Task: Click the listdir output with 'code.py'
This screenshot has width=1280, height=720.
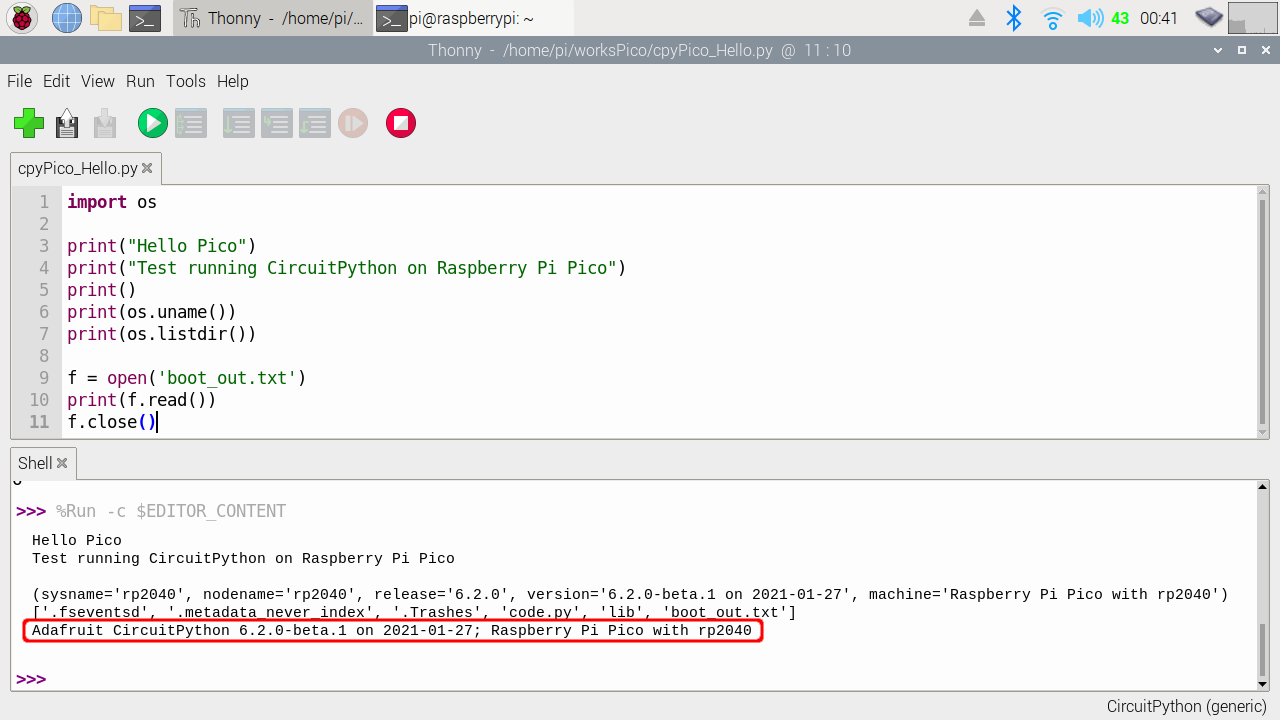Action: click(414, 612)
